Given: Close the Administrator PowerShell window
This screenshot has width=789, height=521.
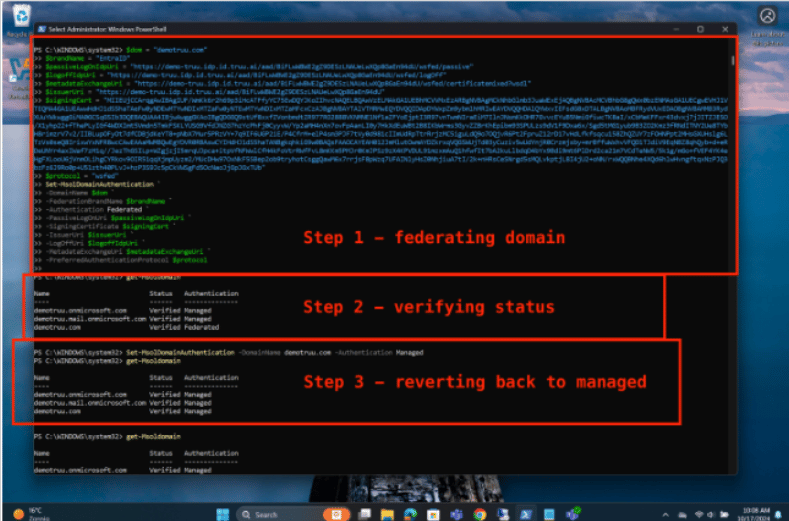Looking at the screenshot, I should 725,29.
